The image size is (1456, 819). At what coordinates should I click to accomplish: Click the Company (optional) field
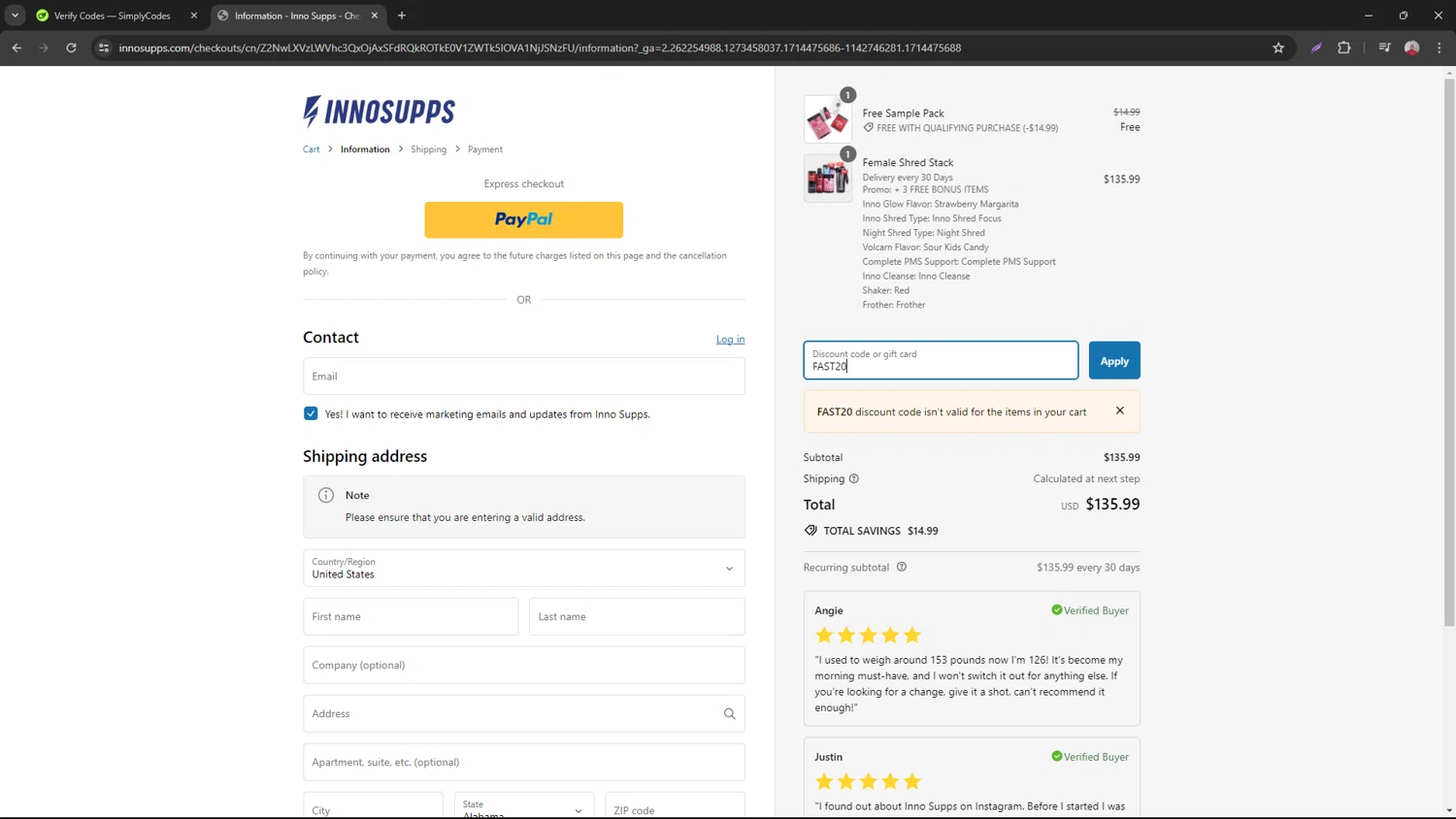coord(523,665)
